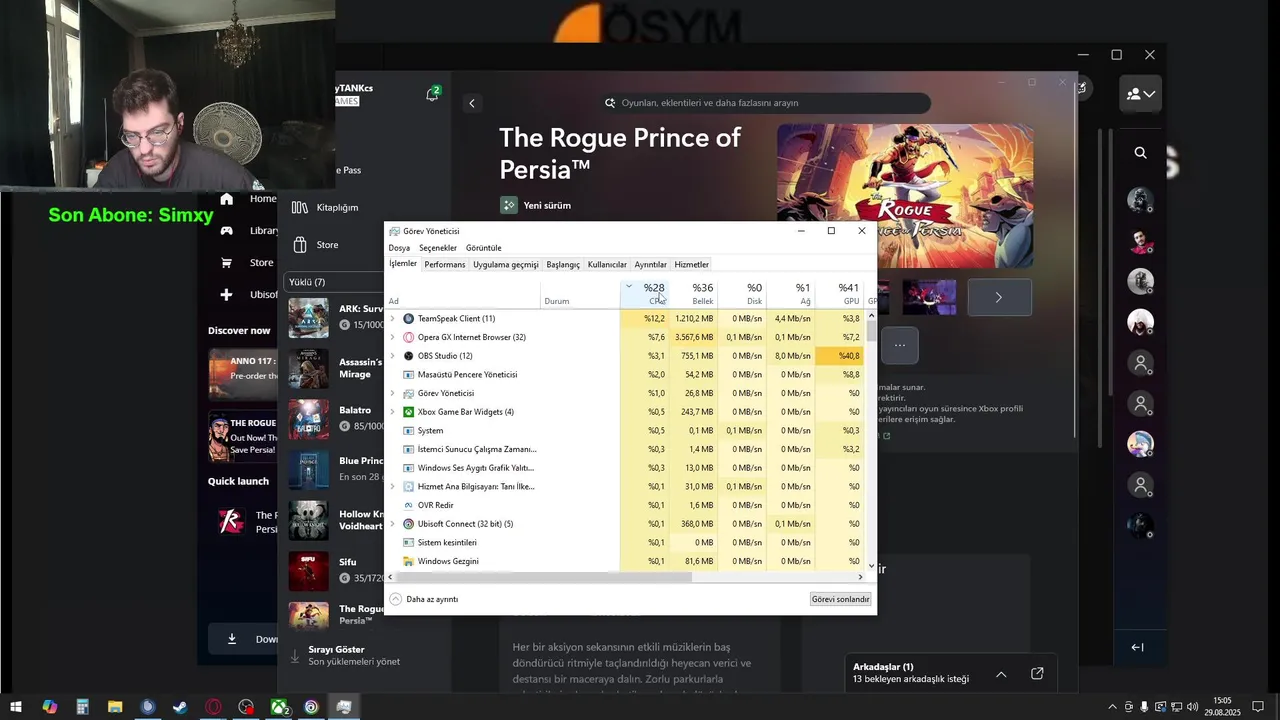This screenshot has width=1280, height=720.
Task: Click the OBS Studio process icon
Action: pos(408,356)
